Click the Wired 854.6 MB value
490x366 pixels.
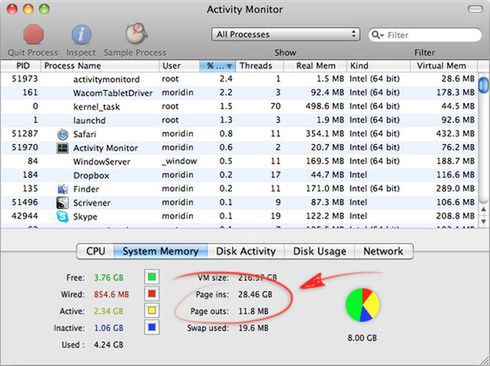click(111, 294)
